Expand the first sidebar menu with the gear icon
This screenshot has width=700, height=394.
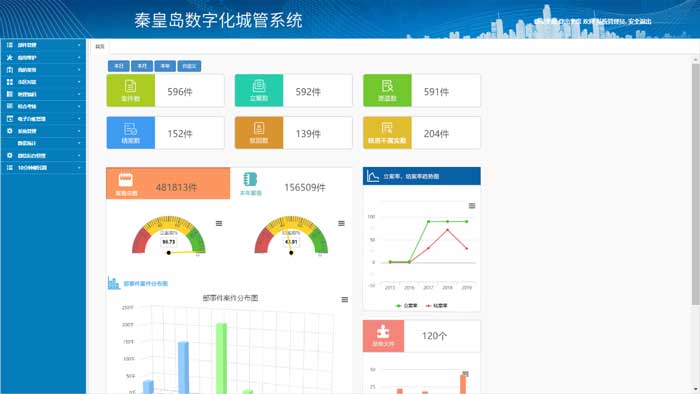(43, 131)
